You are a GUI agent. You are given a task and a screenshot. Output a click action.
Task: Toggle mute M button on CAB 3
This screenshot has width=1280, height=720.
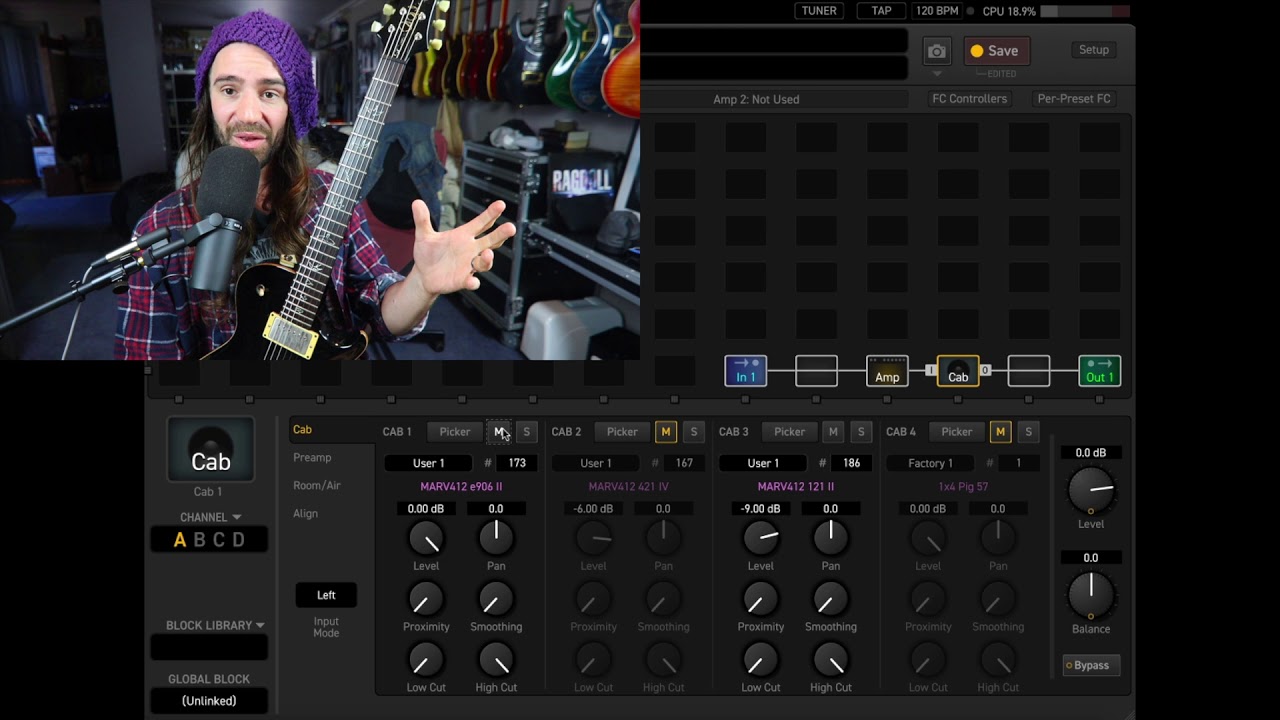833,432
